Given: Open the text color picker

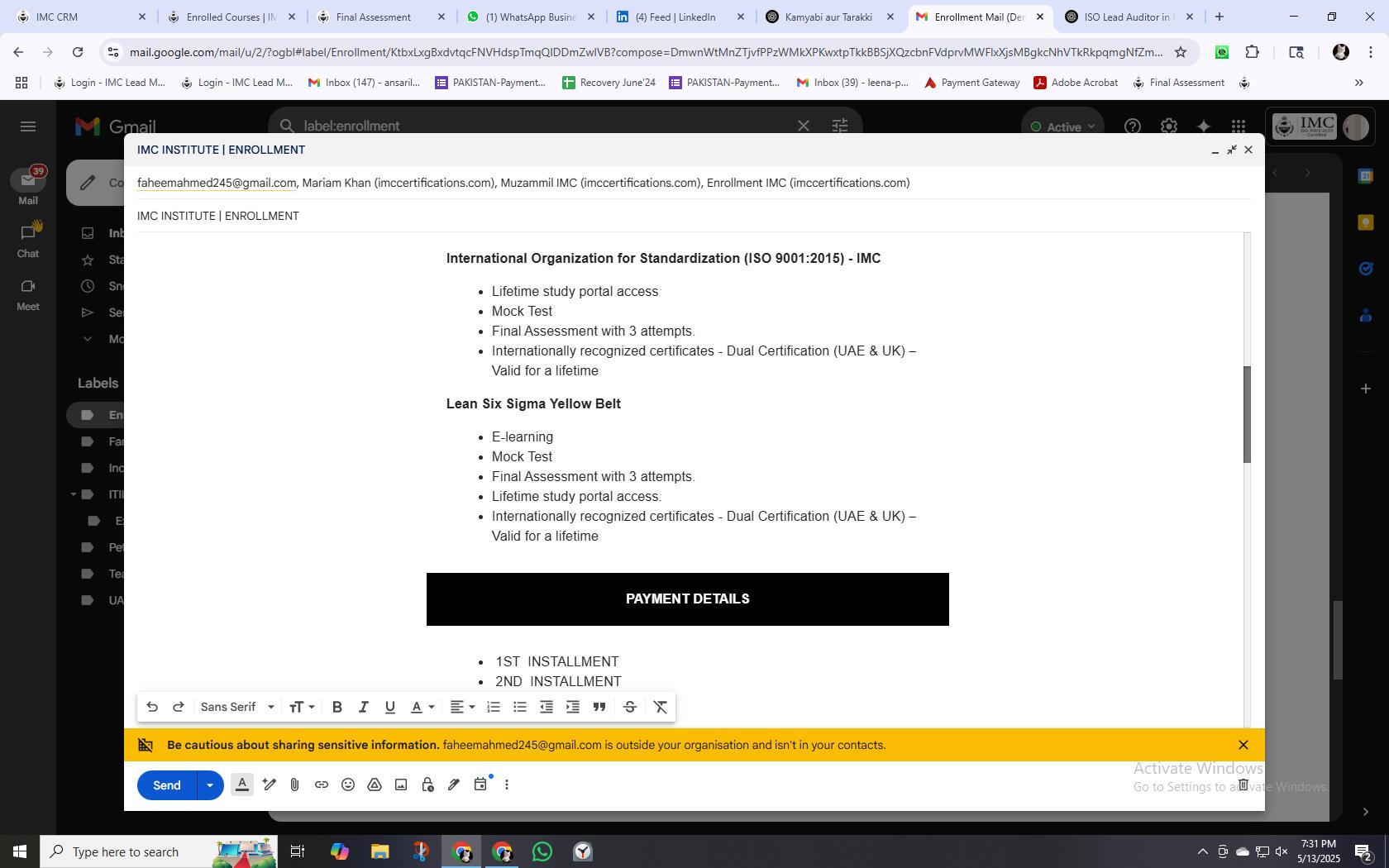Looking at the screenshot, I should 422,707.
